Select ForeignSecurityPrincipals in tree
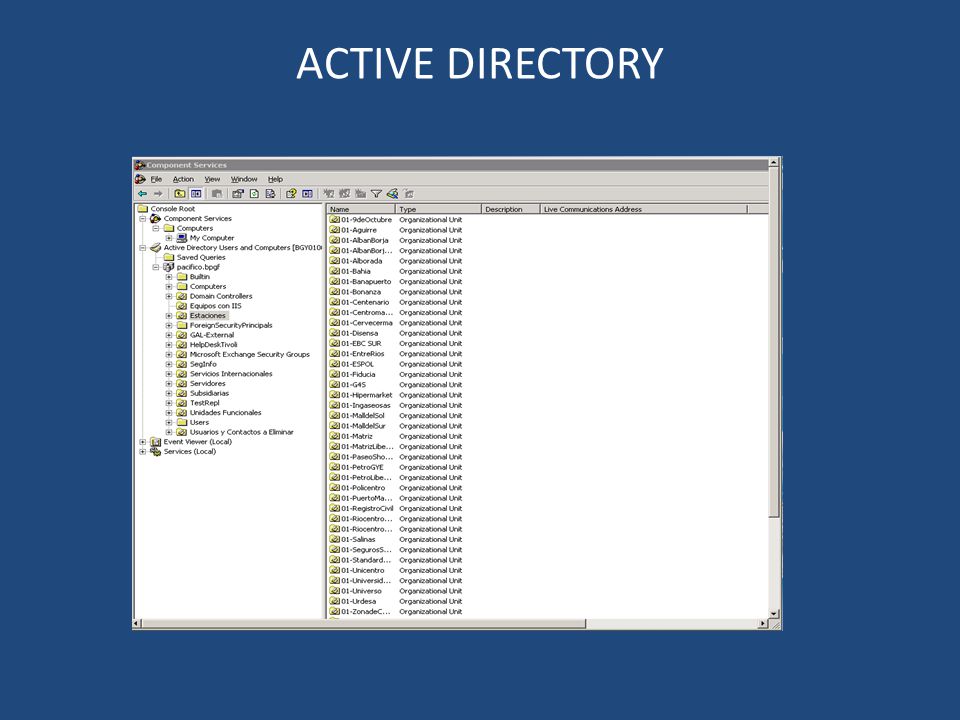The image size is (960, 720). click(x=231, y=325)
